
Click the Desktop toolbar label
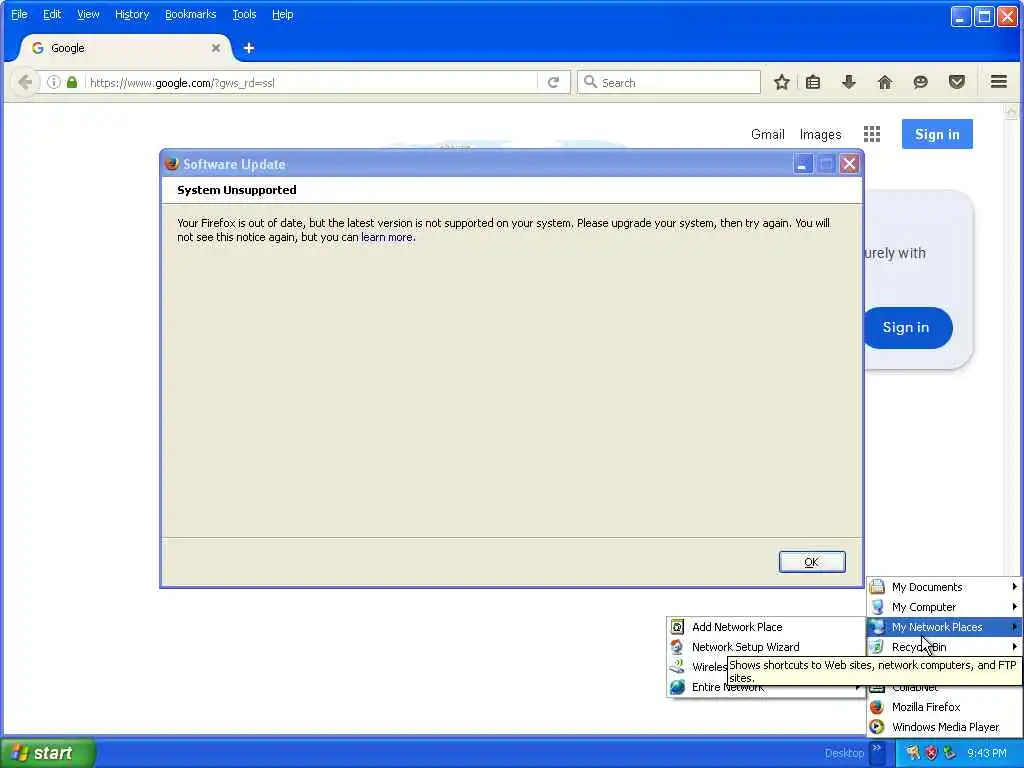coord(844,753)
